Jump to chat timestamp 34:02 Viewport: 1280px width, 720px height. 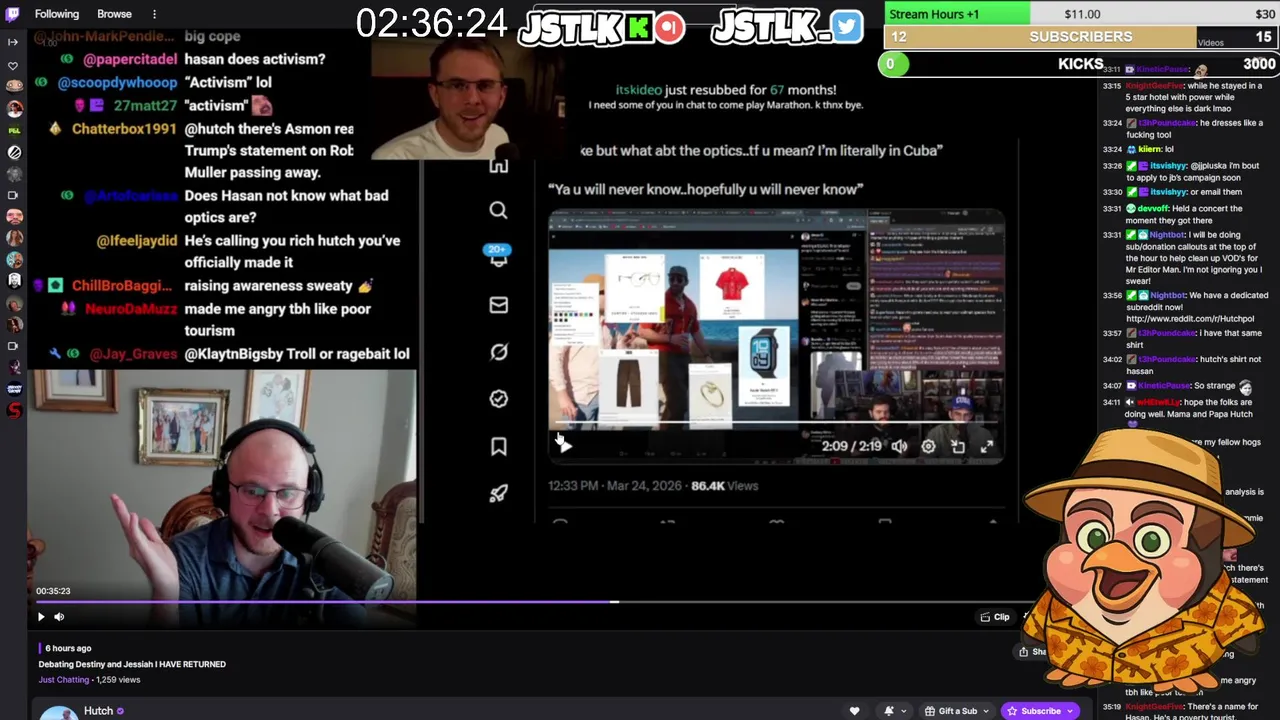pos(1111,359)
